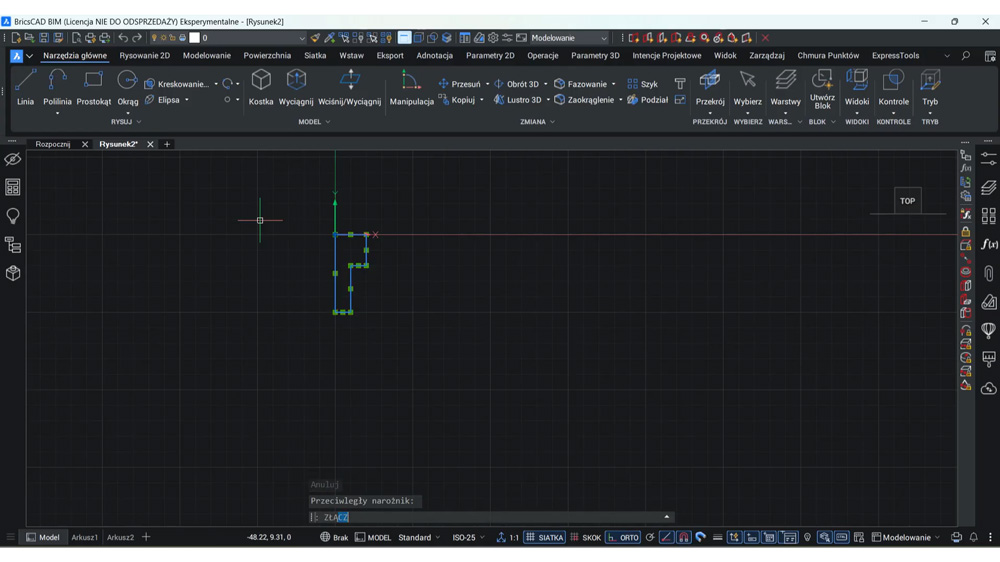This screenshot has height=562, width=1000.
Task: Switch to the Rysowanie 2D ribbon tab
Action: click(x=145, y=55)
